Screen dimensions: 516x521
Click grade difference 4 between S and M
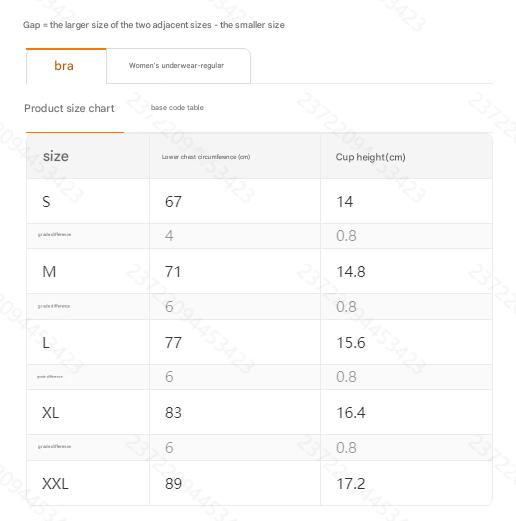(169, 236)
